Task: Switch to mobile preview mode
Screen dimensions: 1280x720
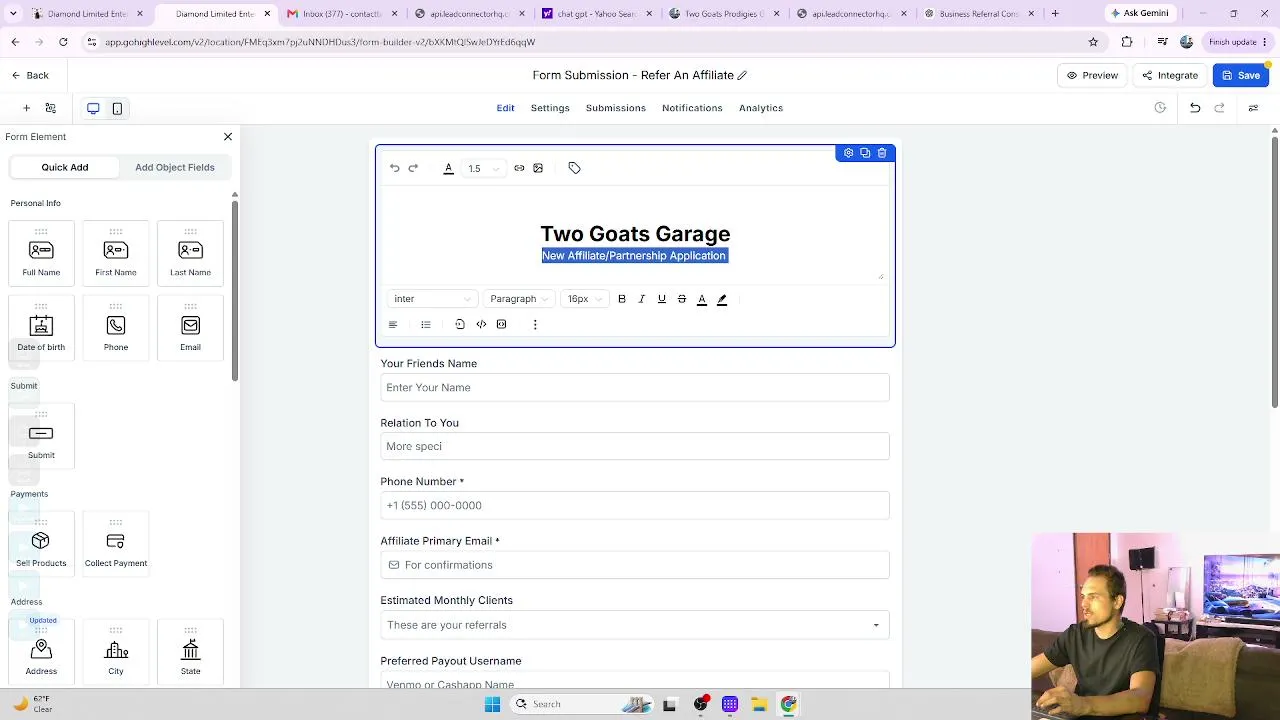Action: click(117, 108)
